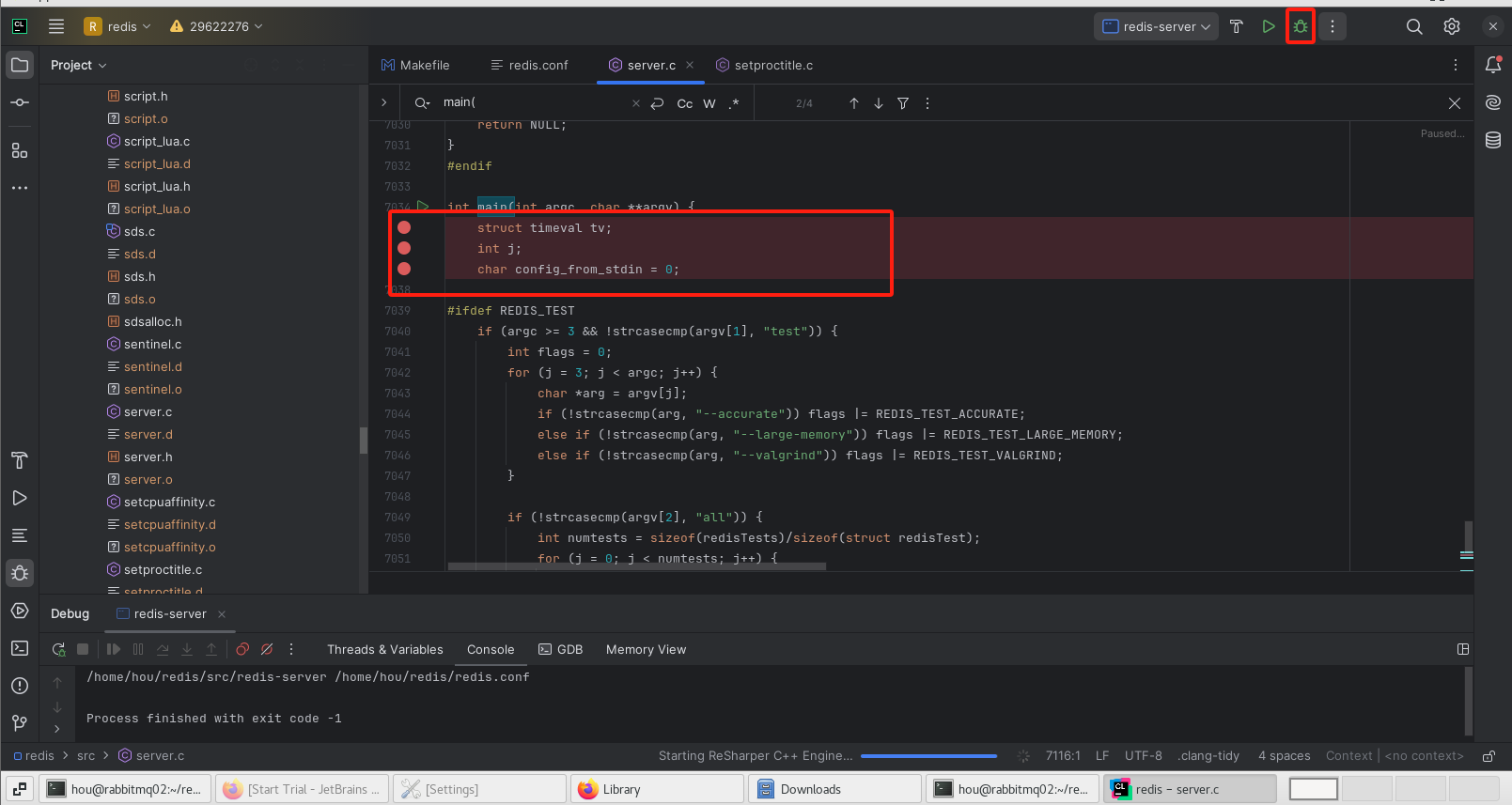Resume program execution in debugger
The height and width of the screenshot is (805, 1512).
pyautogui.click(x=114, y=649)
